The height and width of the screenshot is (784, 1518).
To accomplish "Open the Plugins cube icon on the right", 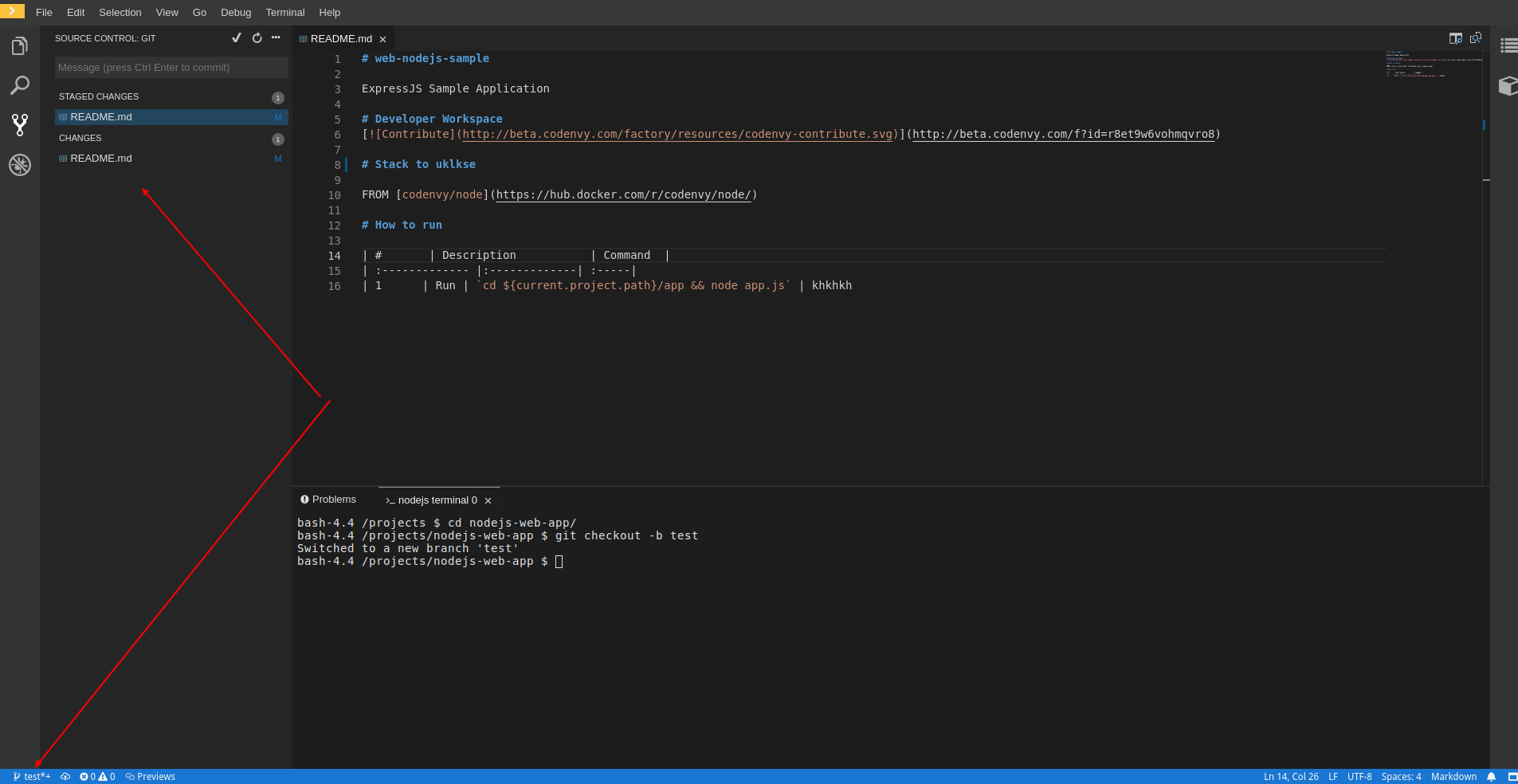I will point(1508,86).
